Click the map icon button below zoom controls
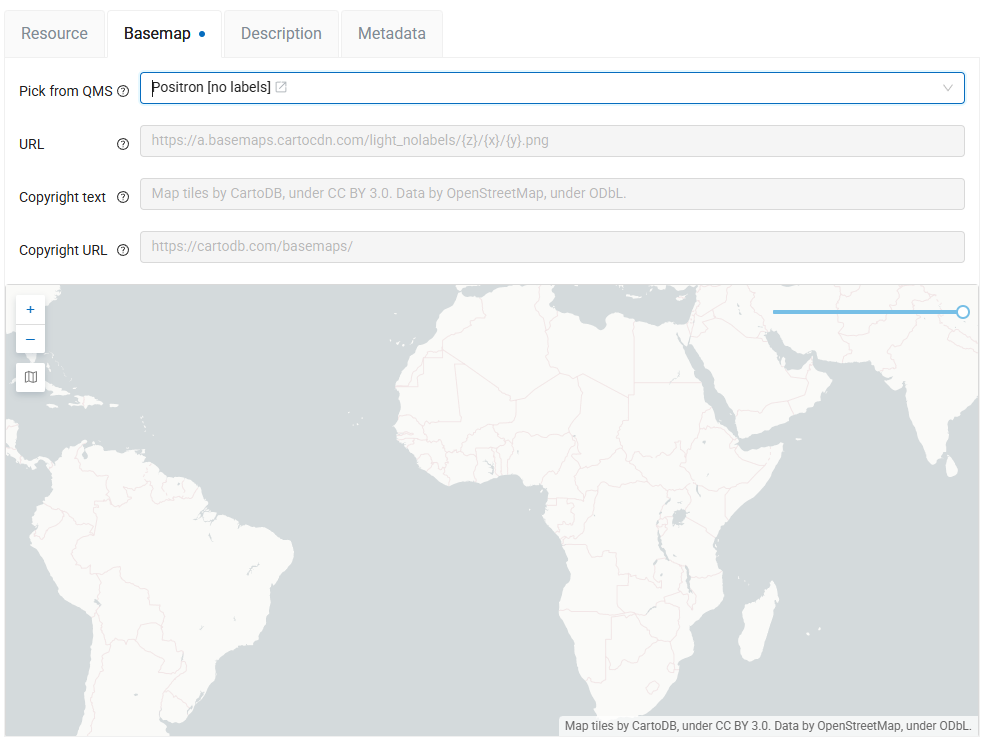 (30, 377)
